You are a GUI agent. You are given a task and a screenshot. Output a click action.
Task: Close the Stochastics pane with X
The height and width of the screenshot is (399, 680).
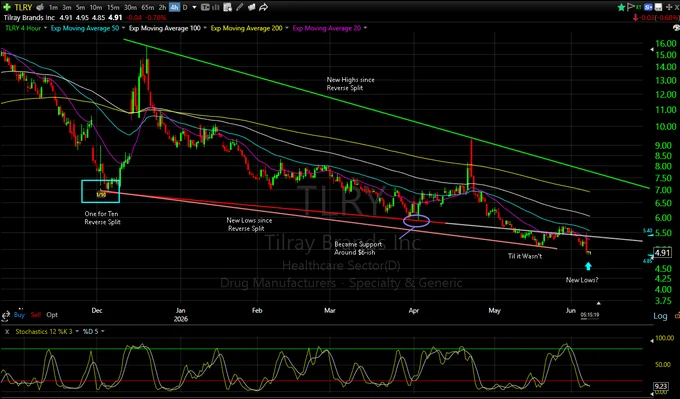pyautogui.click(x=7, y=331)
